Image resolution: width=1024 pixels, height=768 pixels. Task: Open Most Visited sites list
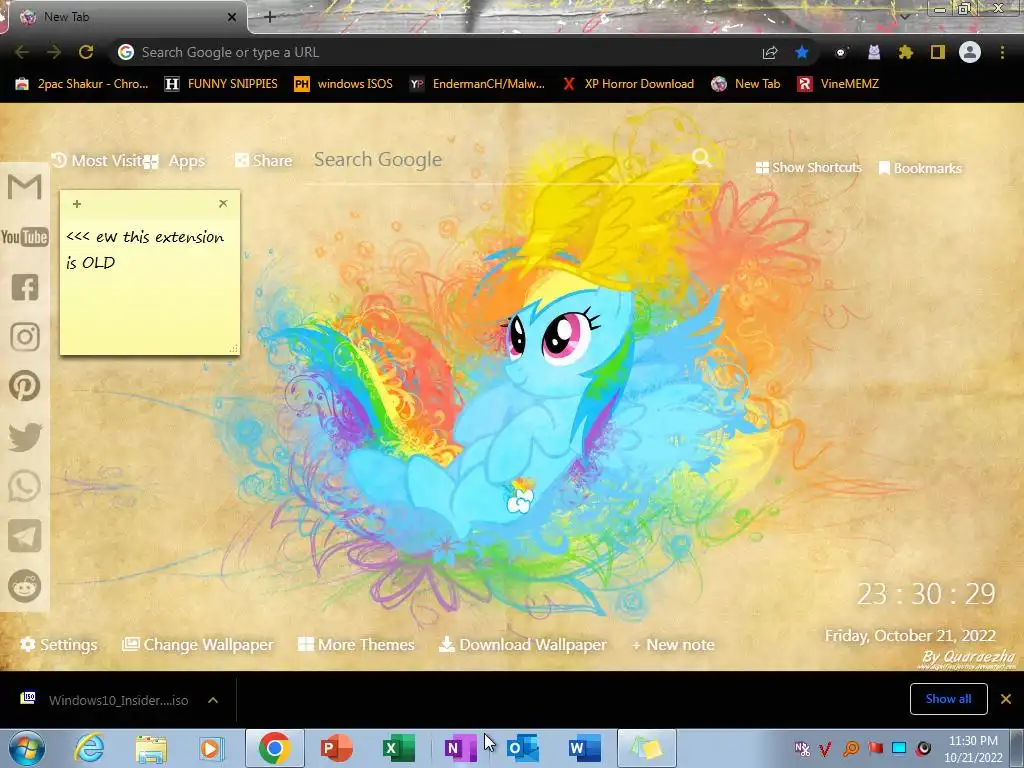(x=98, y=161)
